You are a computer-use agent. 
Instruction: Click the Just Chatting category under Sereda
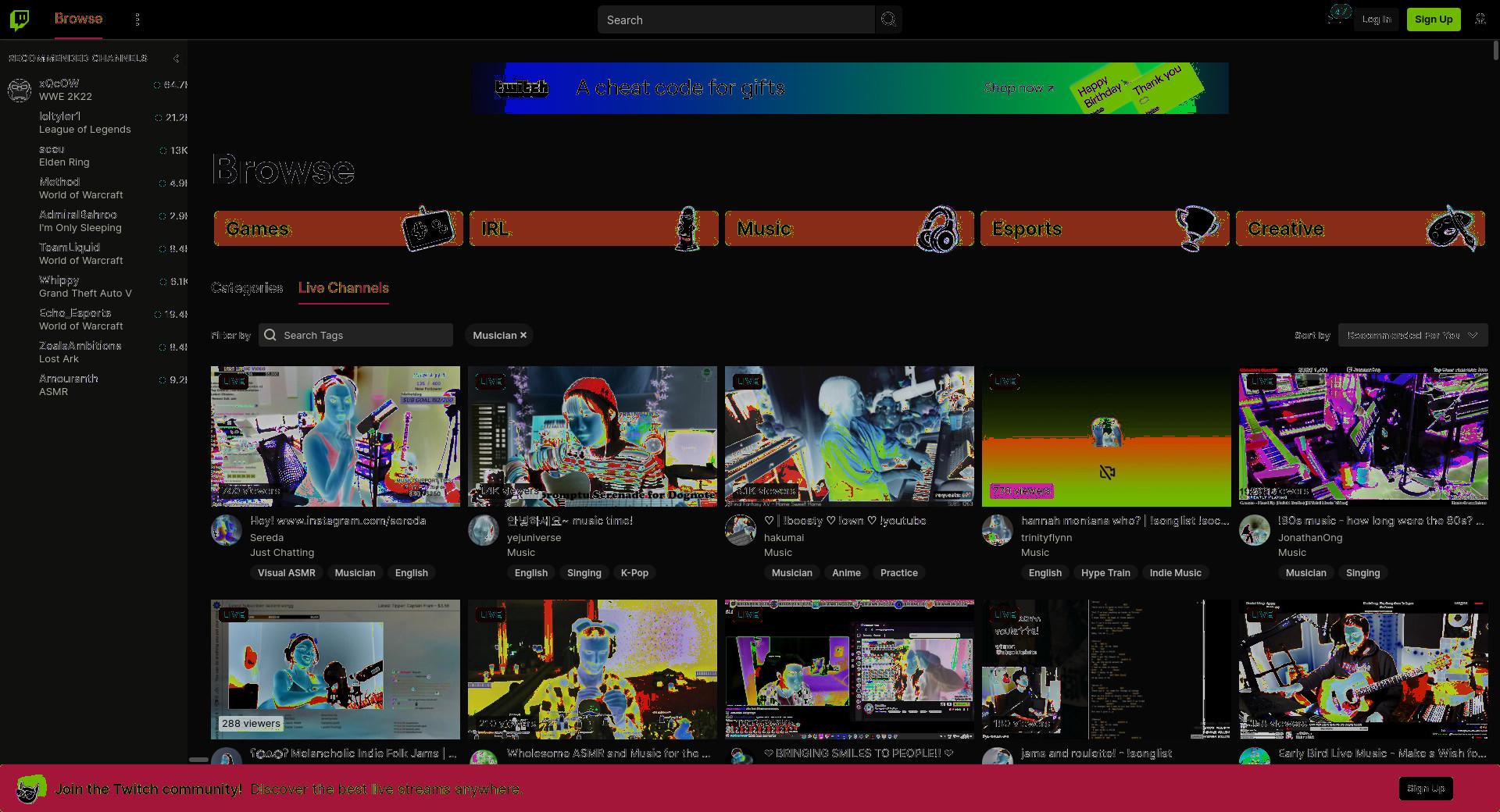tap(282, 552)
